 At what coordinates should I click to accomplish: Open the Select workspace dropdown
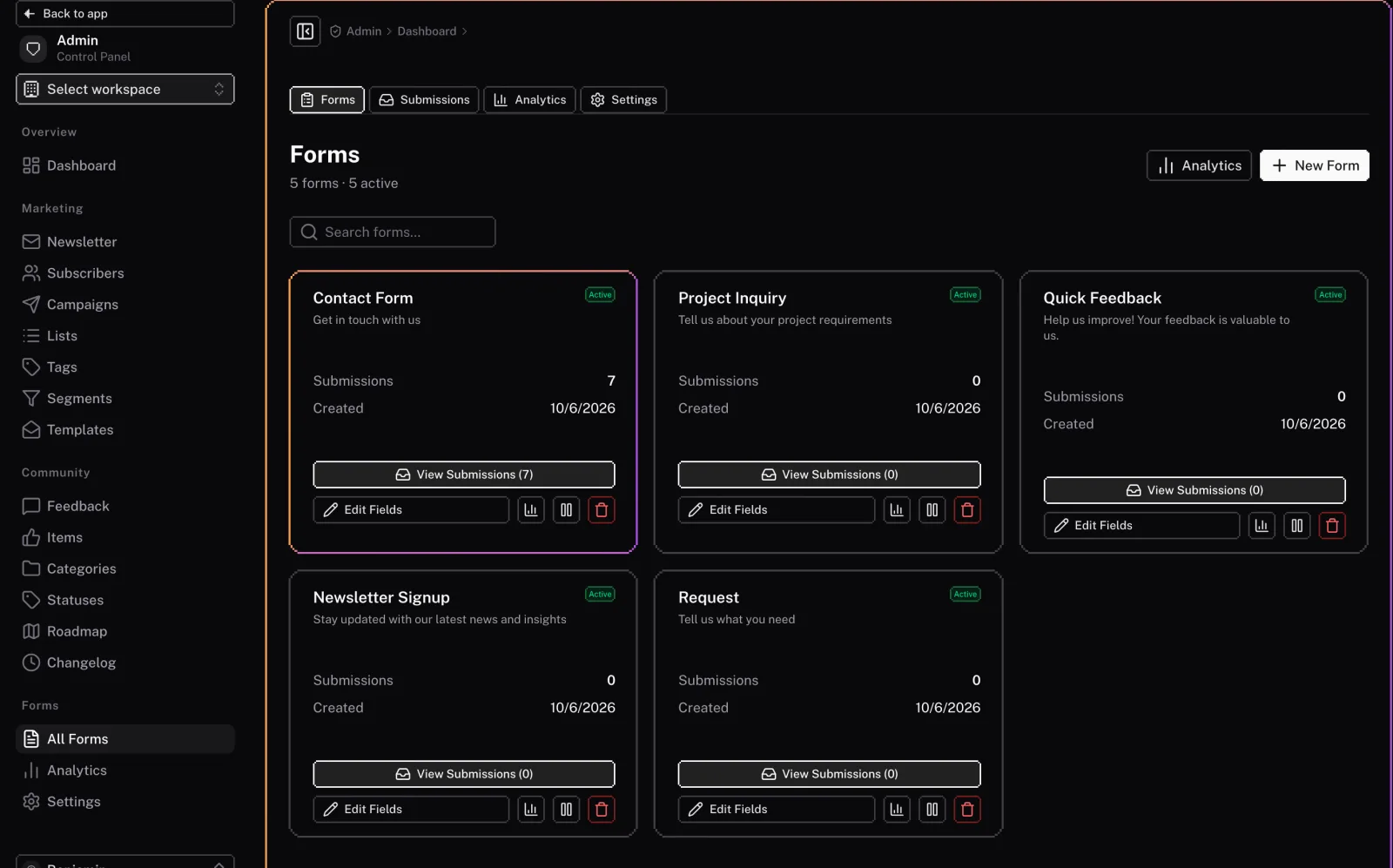click(125, 89)
